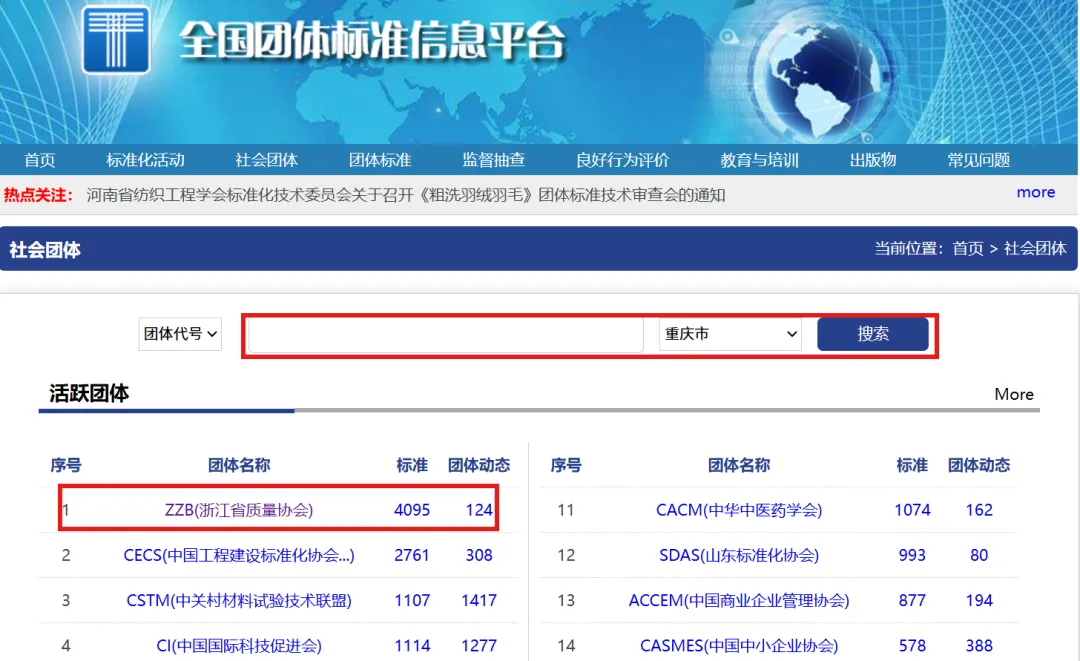Open the 出版物 navigation menu item

point(873,160)
